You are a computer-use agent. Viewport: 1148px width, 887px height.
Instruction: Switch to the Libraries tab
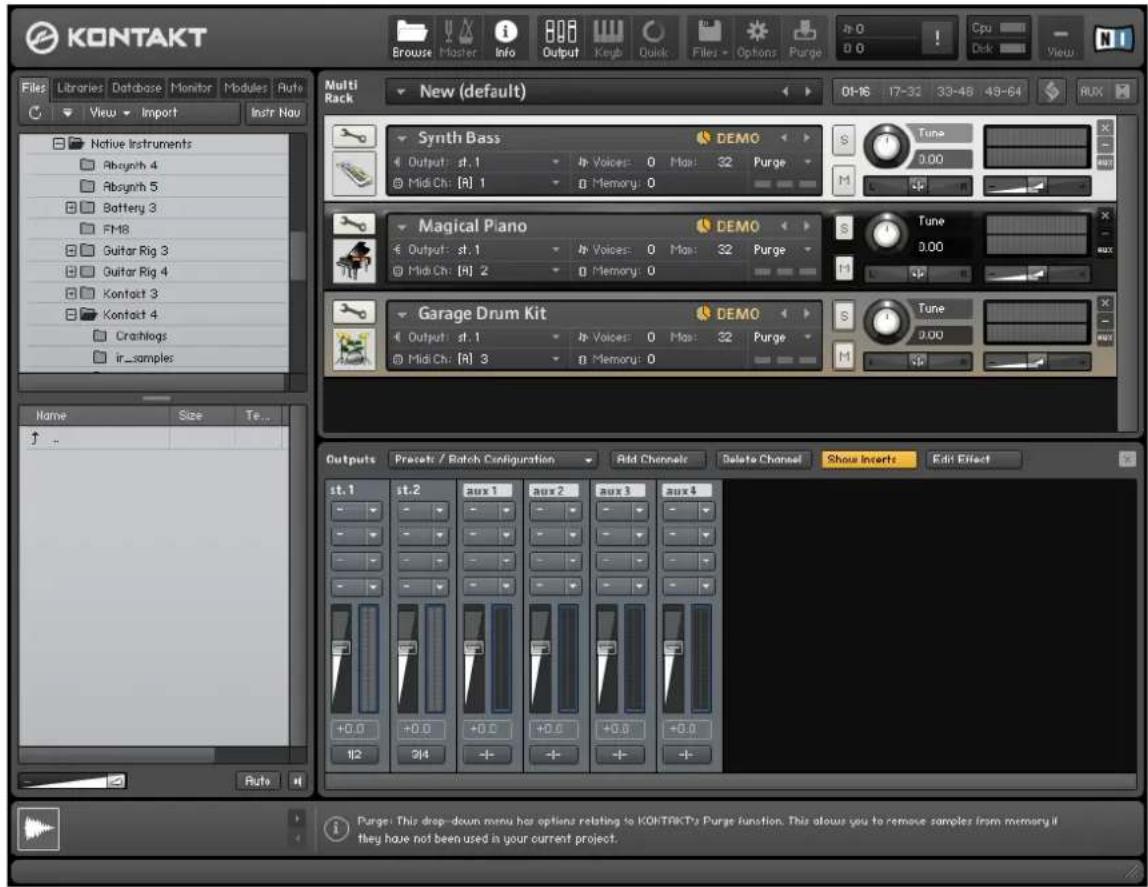tap(80, 88)
